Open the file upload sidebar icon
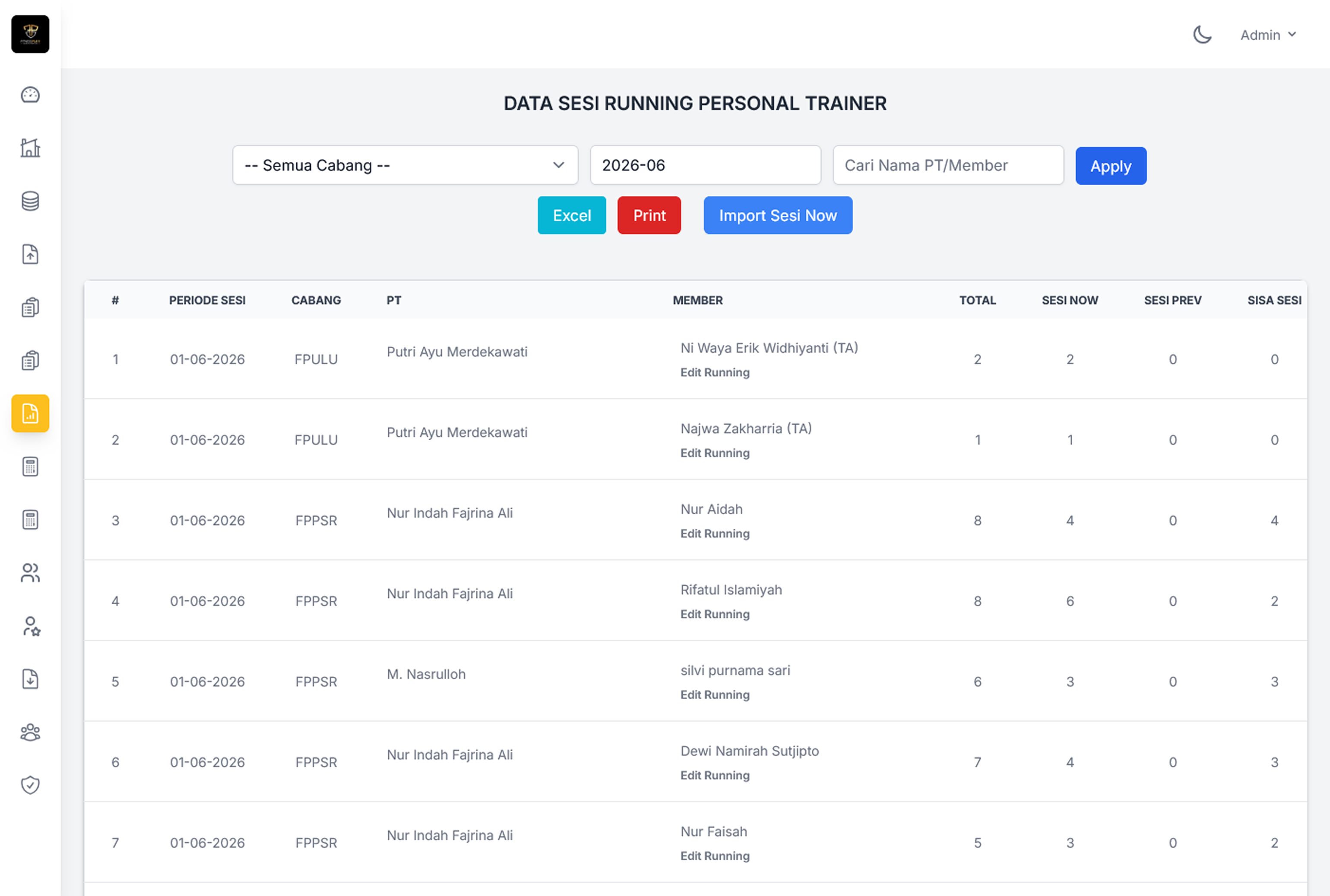The image size is (1330, 896). (30, 254)
